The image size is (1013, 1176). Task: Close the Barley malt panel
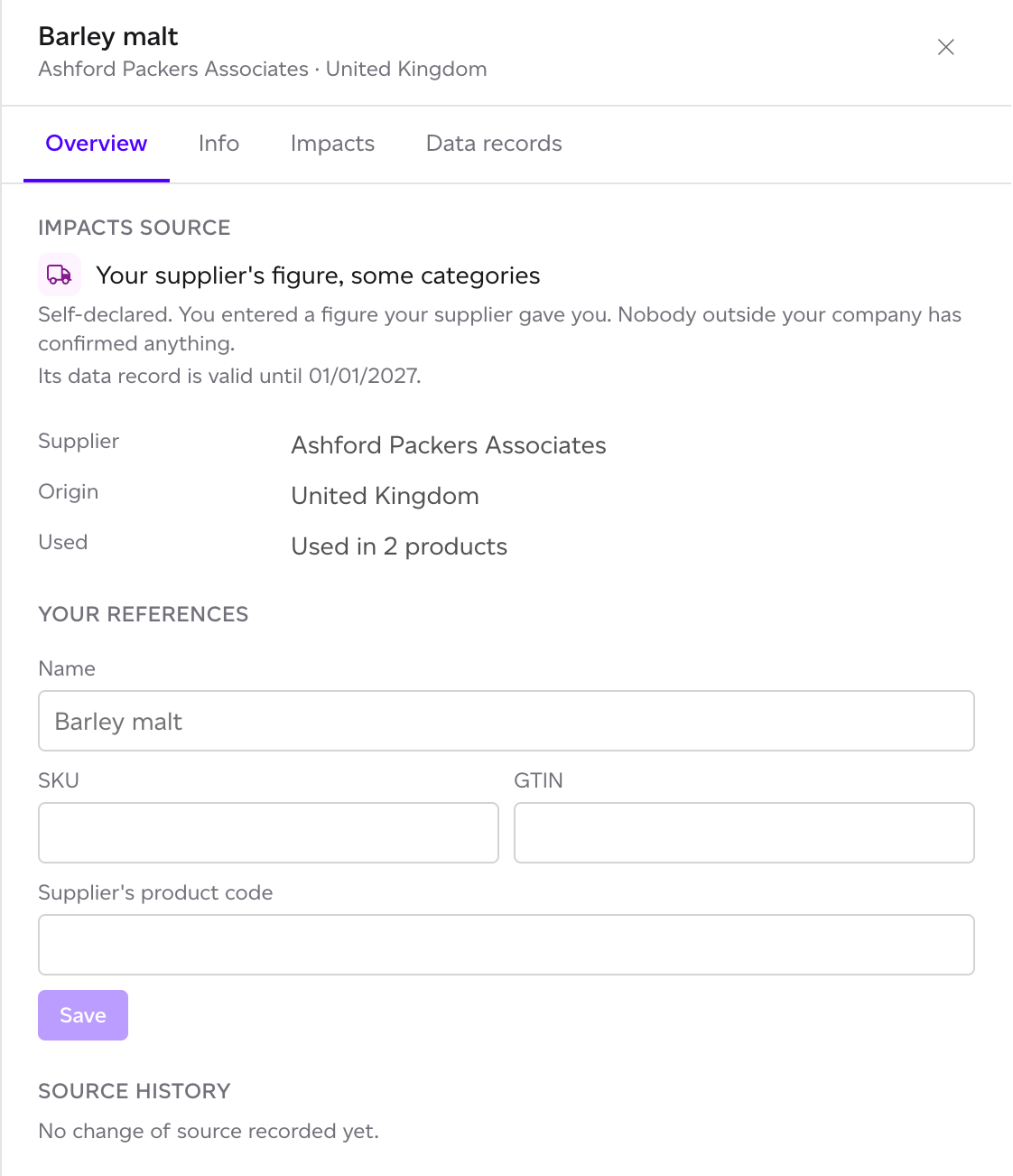[x=946, y=47]
